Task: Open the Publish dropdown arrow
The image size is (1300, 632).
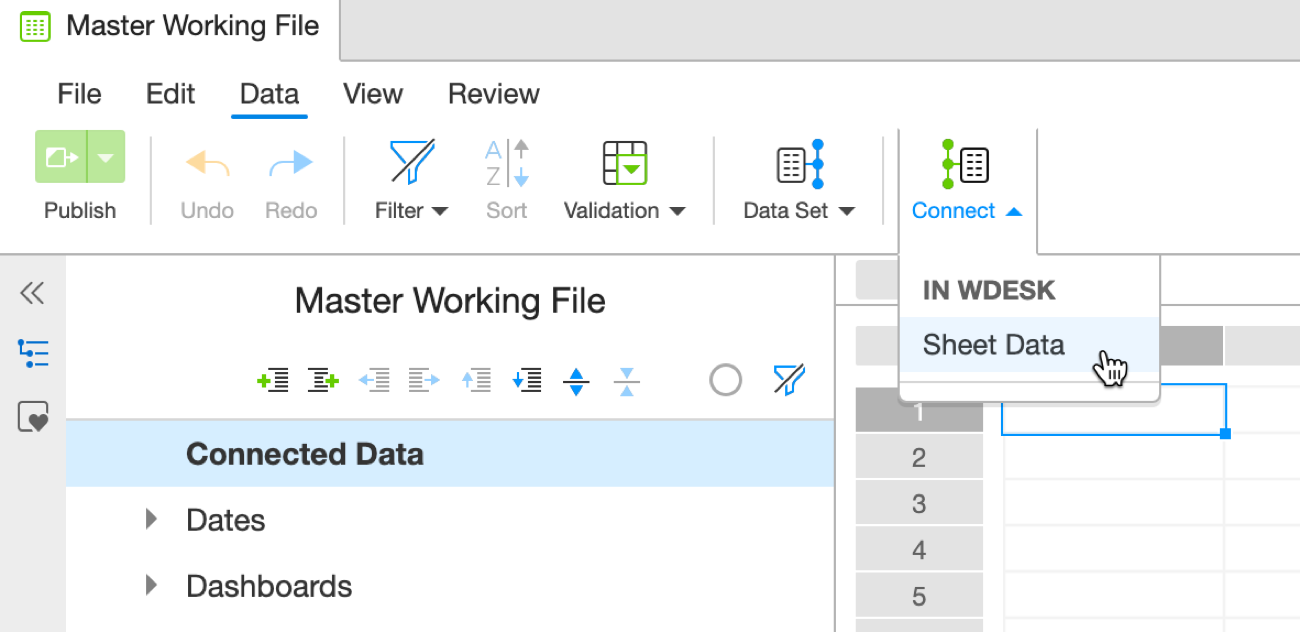Action: click(107, 157)
